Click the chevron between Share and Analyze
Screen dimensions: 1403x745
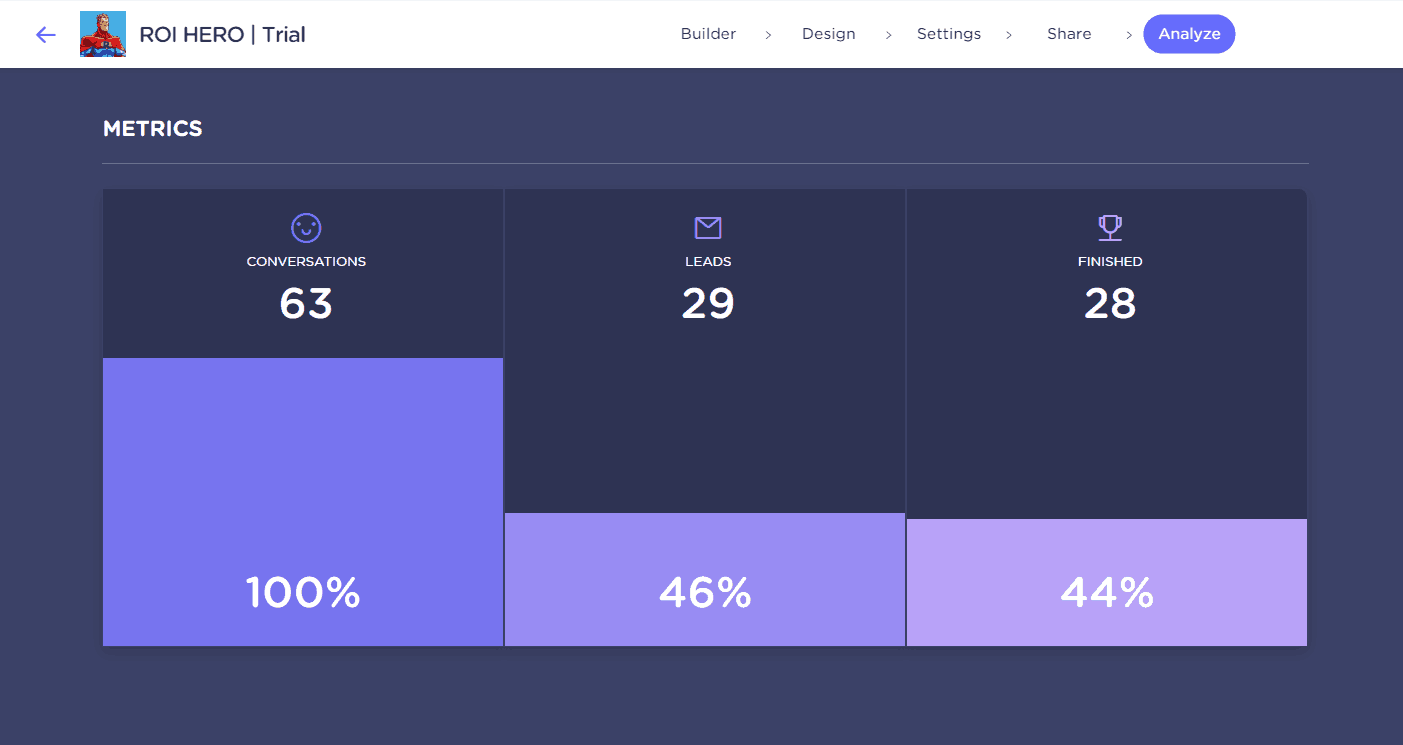point(1129,35)
